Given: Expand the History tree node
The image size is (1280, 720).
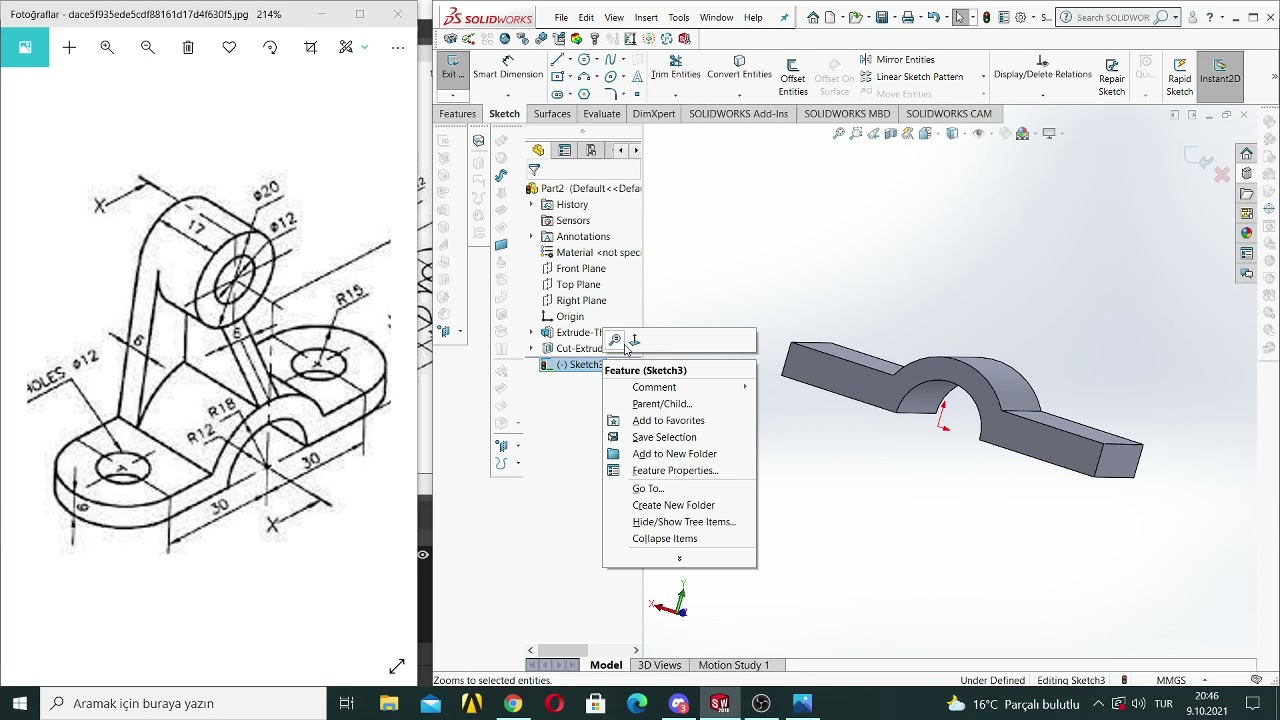Looking at the screenshot, I should coord(532,205).
